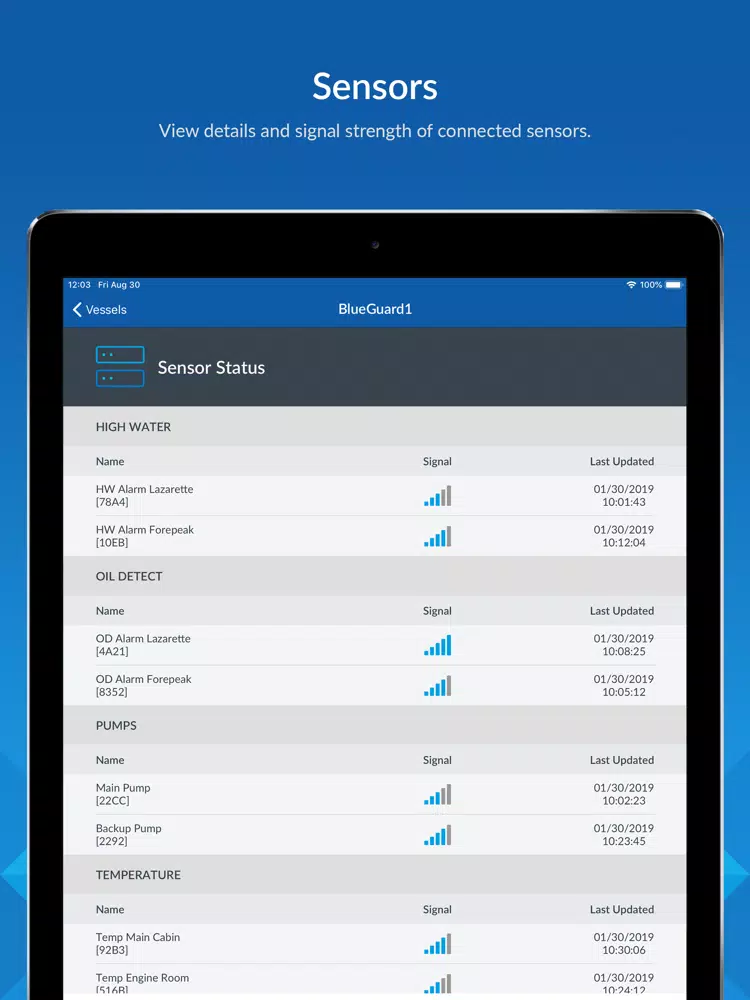
Task: Select the Temp Main Cabin [92B3] name
Action: coord(138,943)
